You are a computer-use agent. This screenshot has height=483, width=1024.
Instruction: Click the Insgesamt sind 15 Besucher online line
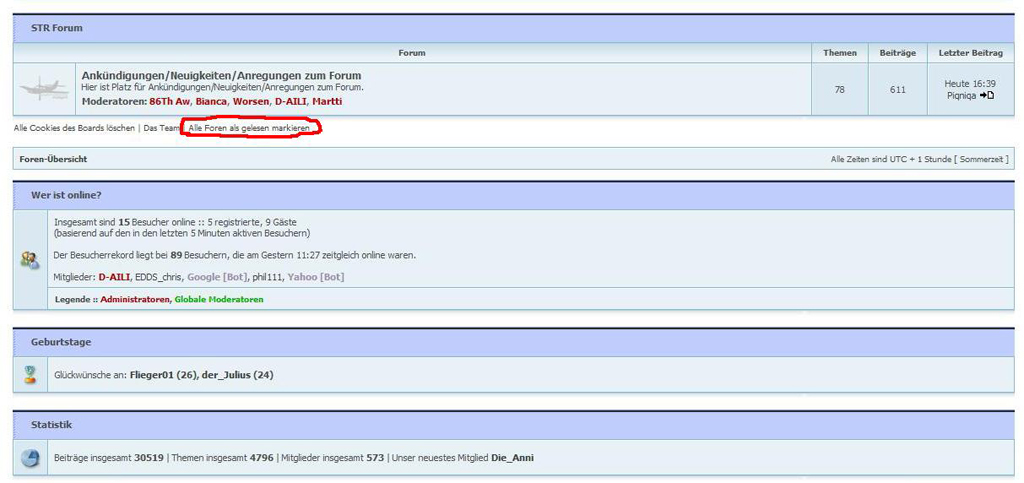point(175,222)
